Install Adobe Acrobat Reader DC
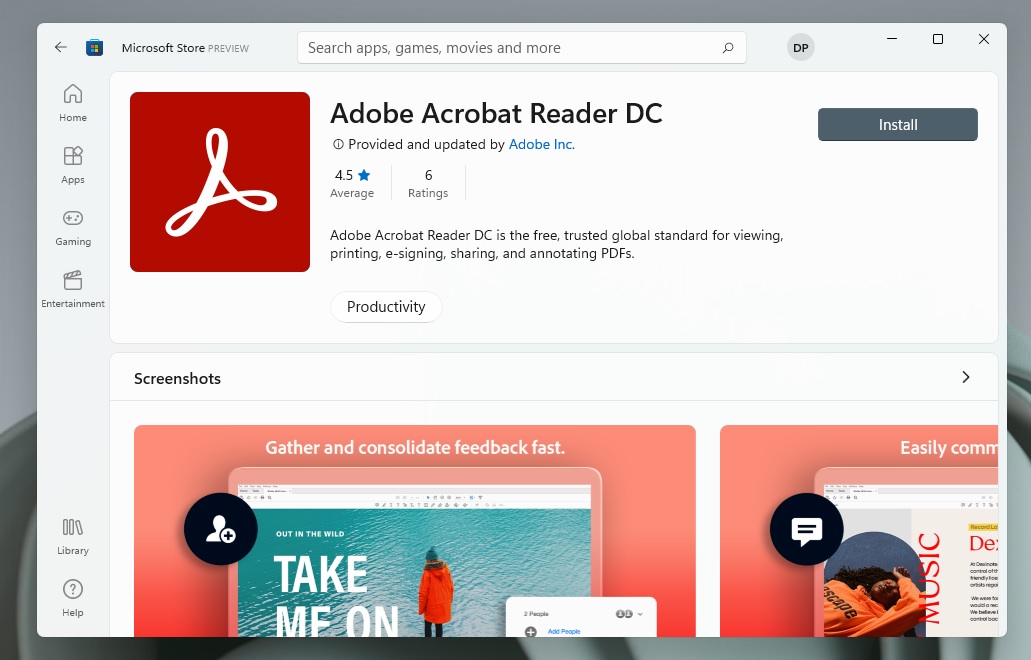This screenshot has height=660, width=1031. pos(897,124)
